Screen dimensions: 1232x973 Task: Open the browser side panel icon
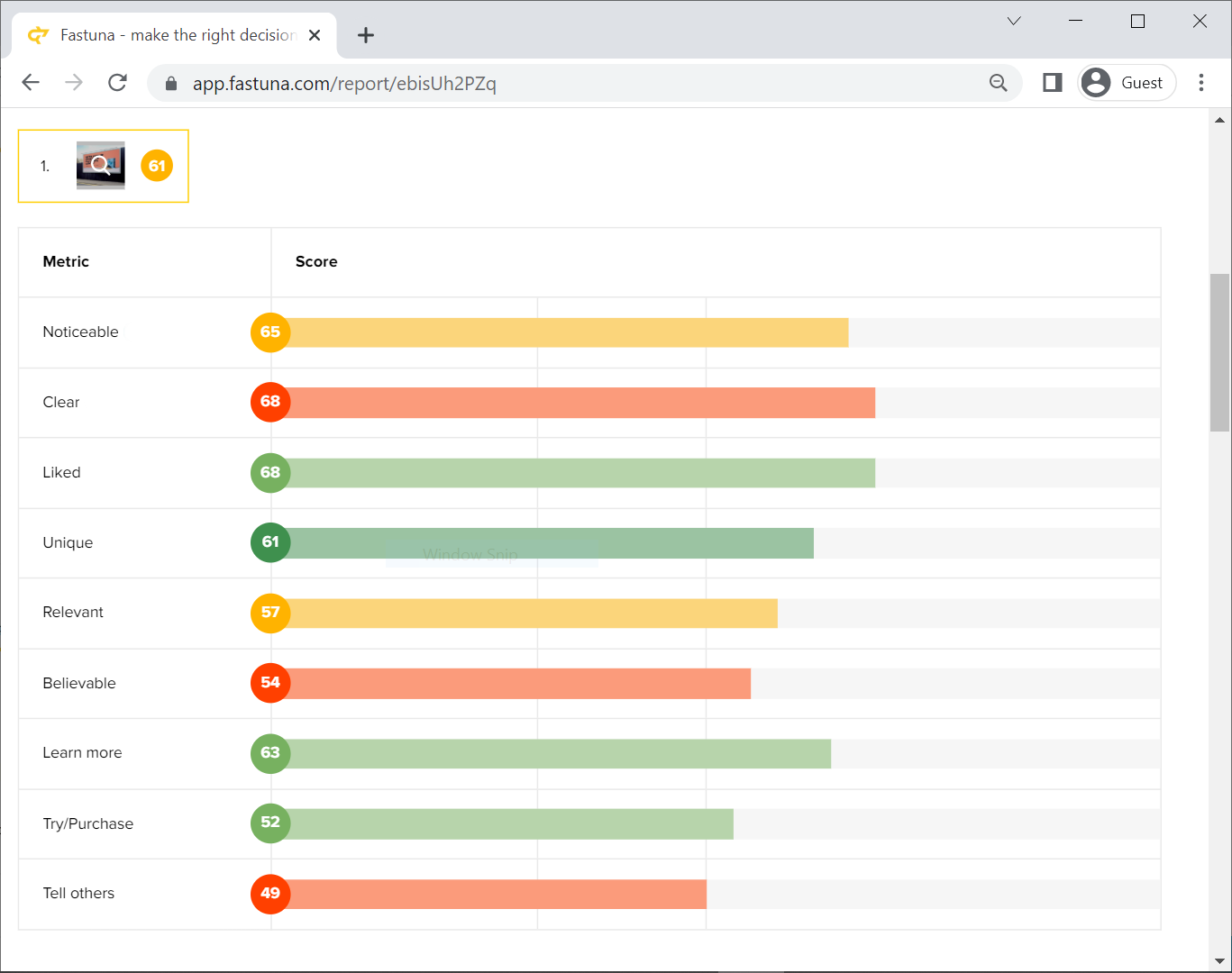tap(1052, 83)
